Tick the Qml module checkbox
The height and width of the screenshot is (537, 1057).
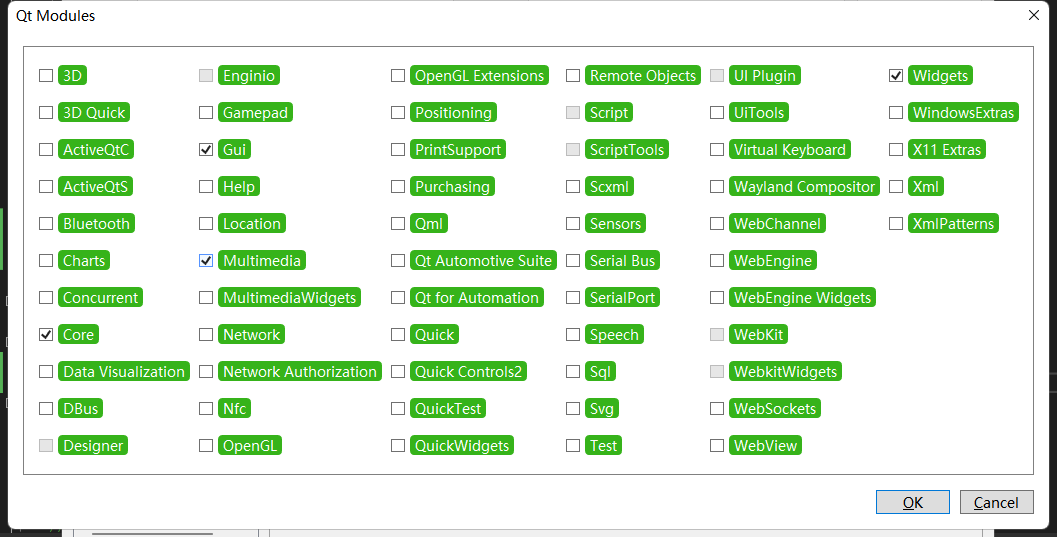pyautogui.click(x=398, y=223)
